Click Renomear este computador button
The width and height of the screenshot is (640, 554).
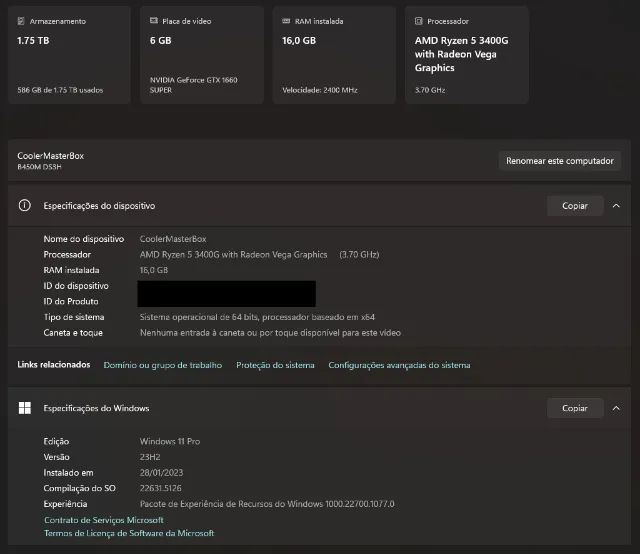point(560,161)
